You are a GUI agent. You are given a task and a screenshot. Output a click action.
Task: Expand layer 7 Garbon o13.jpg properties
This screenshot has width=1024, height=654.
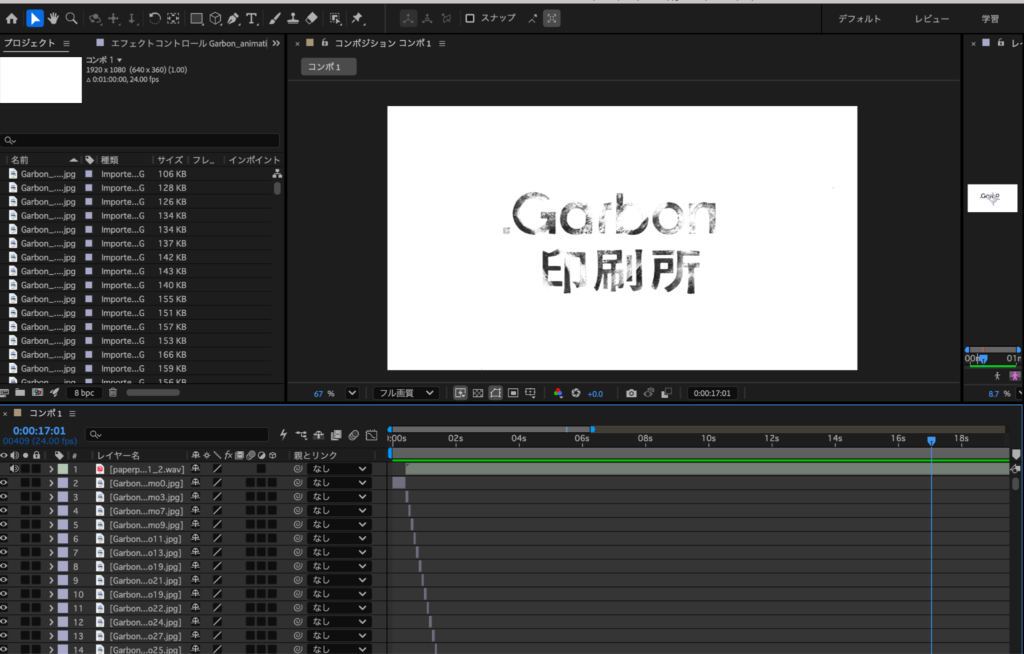click(51, 553)
